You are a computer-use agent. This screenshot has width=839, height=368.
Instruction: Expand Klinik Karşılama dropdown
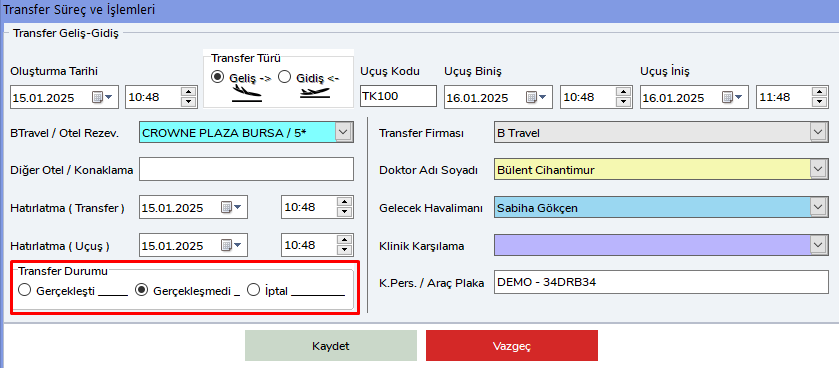tap(818, 246)
